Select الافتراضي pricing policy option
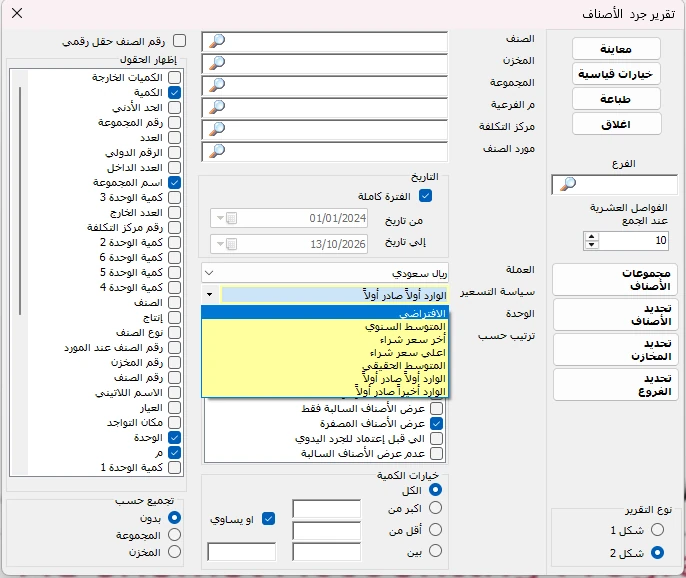 click(x=325, y=313)
